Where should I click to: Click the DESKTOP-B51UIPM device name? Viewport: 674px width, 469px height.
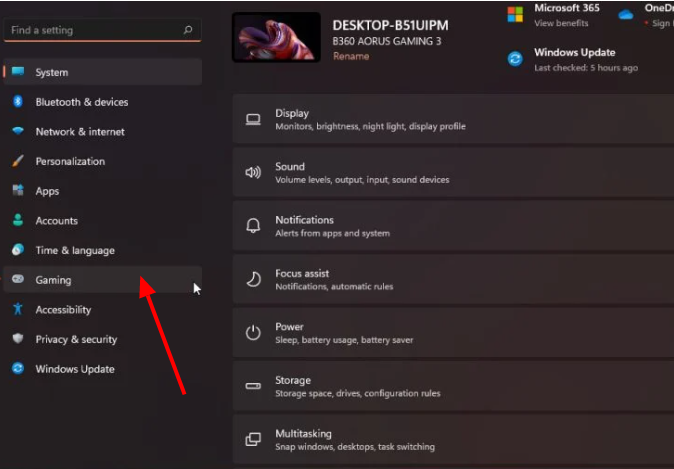[390, 25]
